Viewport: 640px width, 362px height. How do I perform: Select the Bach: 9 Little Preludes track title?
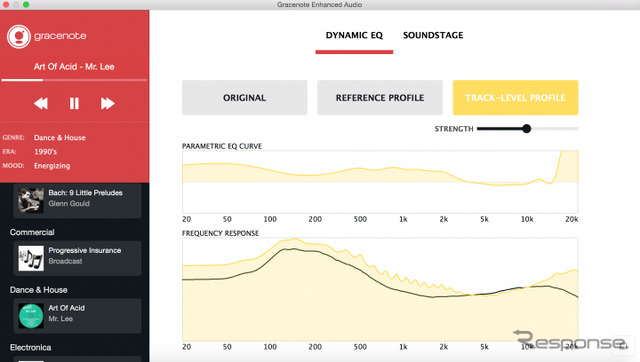[x=85, y=193]
